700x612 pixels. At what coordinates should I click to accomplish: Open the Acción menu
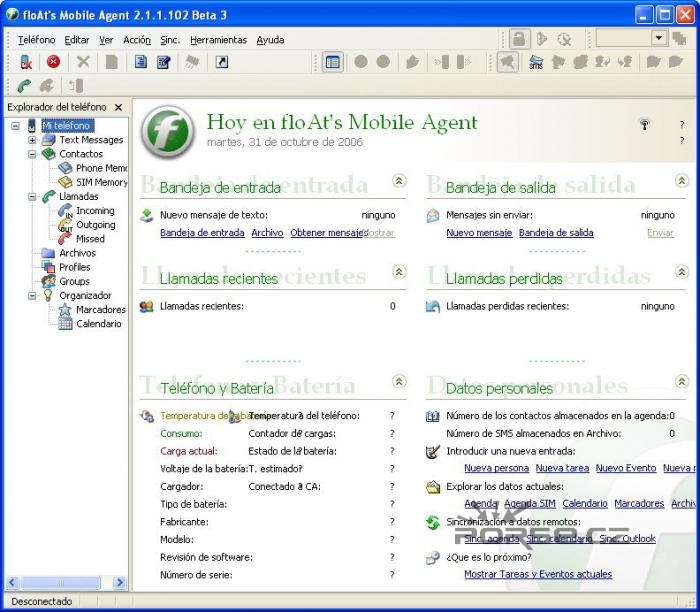(x=137, y=40)
